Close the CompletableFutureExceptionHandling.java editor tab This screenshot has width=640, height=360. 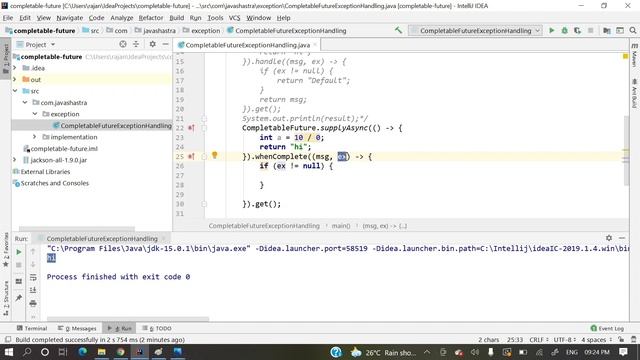[x=315, y=45]
